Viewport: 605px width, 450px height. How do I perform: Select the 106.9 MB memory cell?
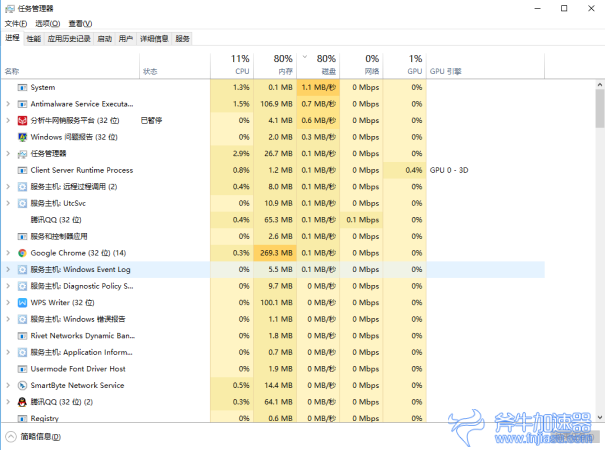pos(275,104)
